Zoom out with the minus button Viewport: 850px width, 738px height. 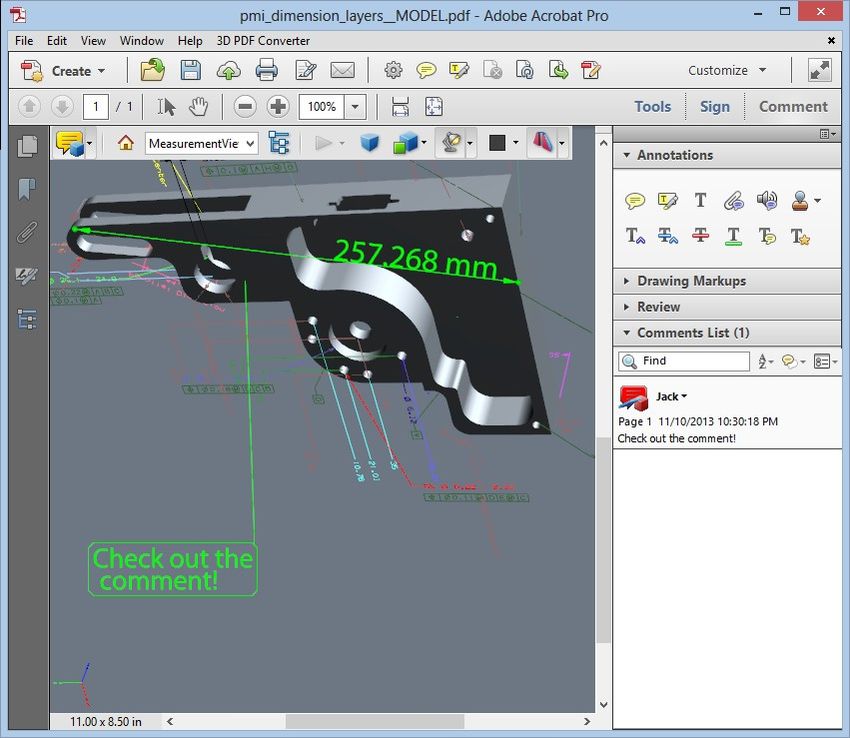[x=245, y=106]
